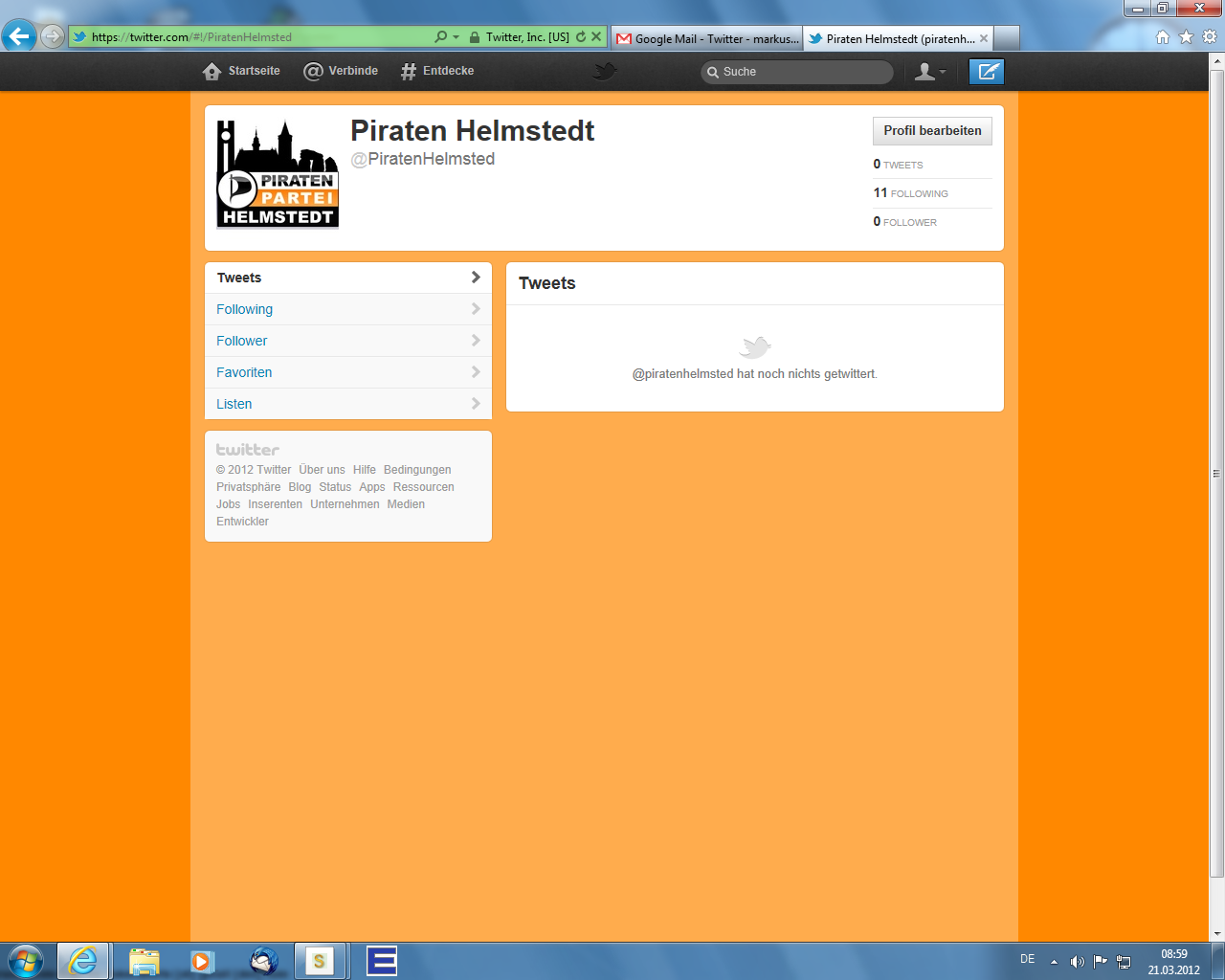The image size is (1225, 980).
Task: Click the browser back arrow button
Action: pyautogui.click(x=19, y=36)
